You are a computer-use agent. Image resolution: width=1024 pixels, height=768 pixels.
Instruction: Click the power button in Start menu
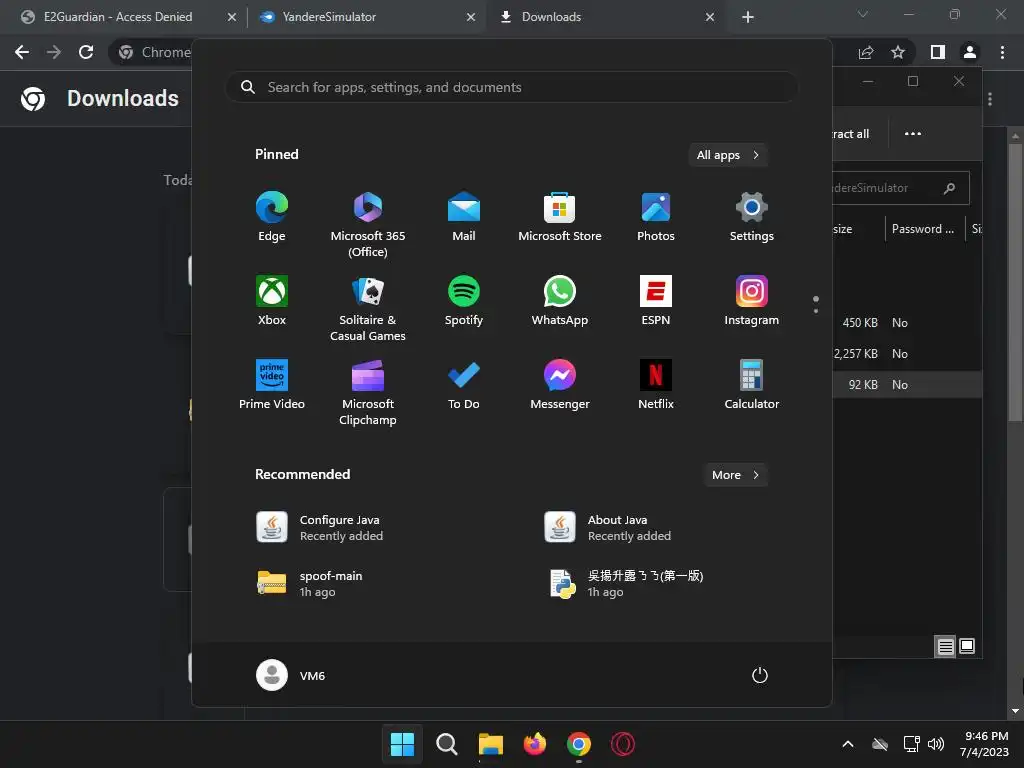(x=760, y=675)
